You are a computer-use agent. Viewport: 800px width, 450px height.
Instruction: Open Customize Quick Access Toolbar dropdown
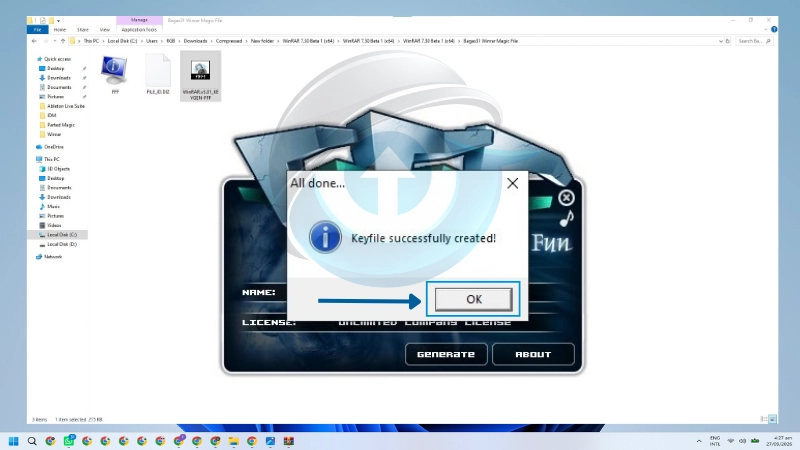pyautogui.click(x=59, y=20)
